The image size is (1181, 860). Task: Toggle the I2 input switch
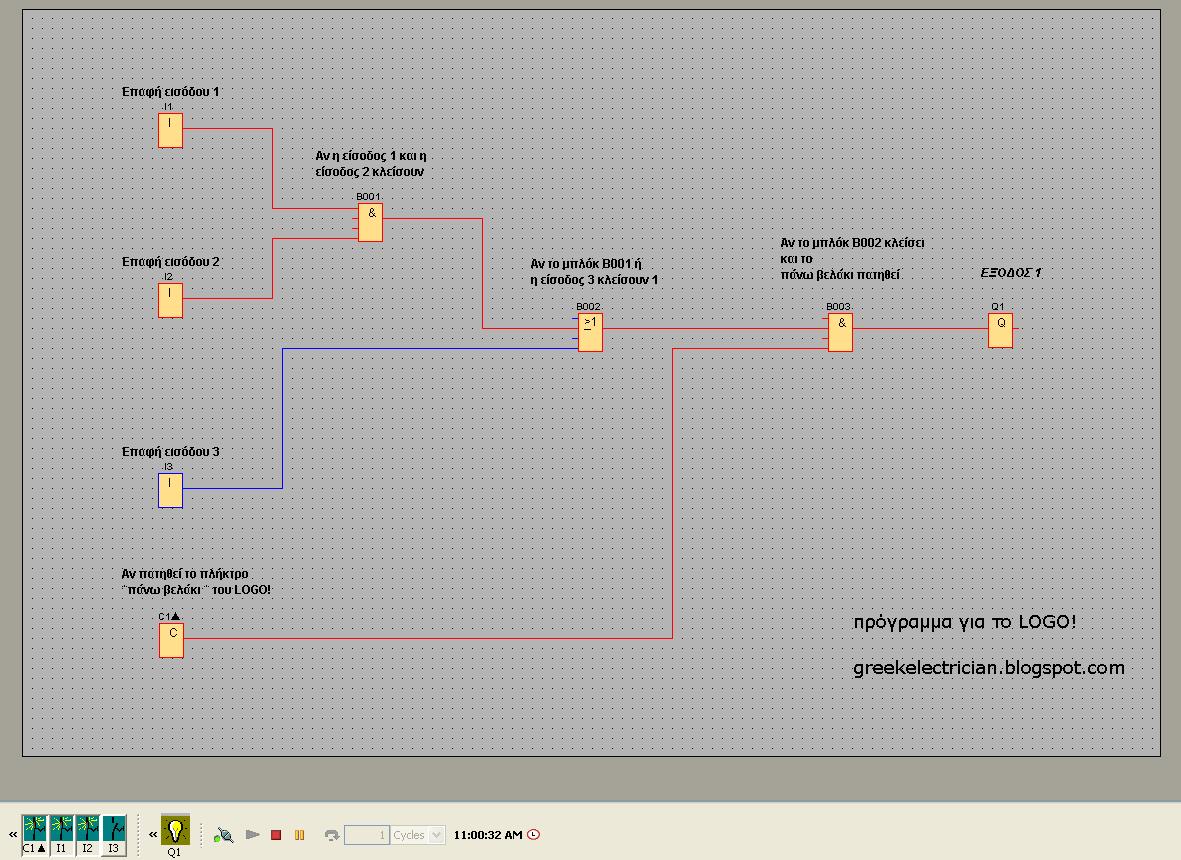pos(88,828)
